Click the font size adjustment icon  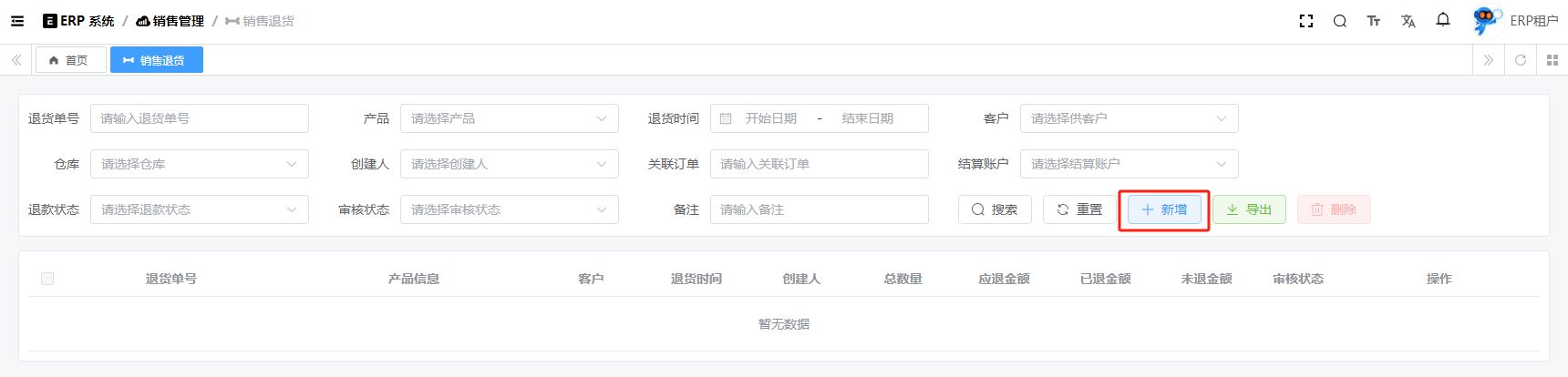click(1373, 21)
